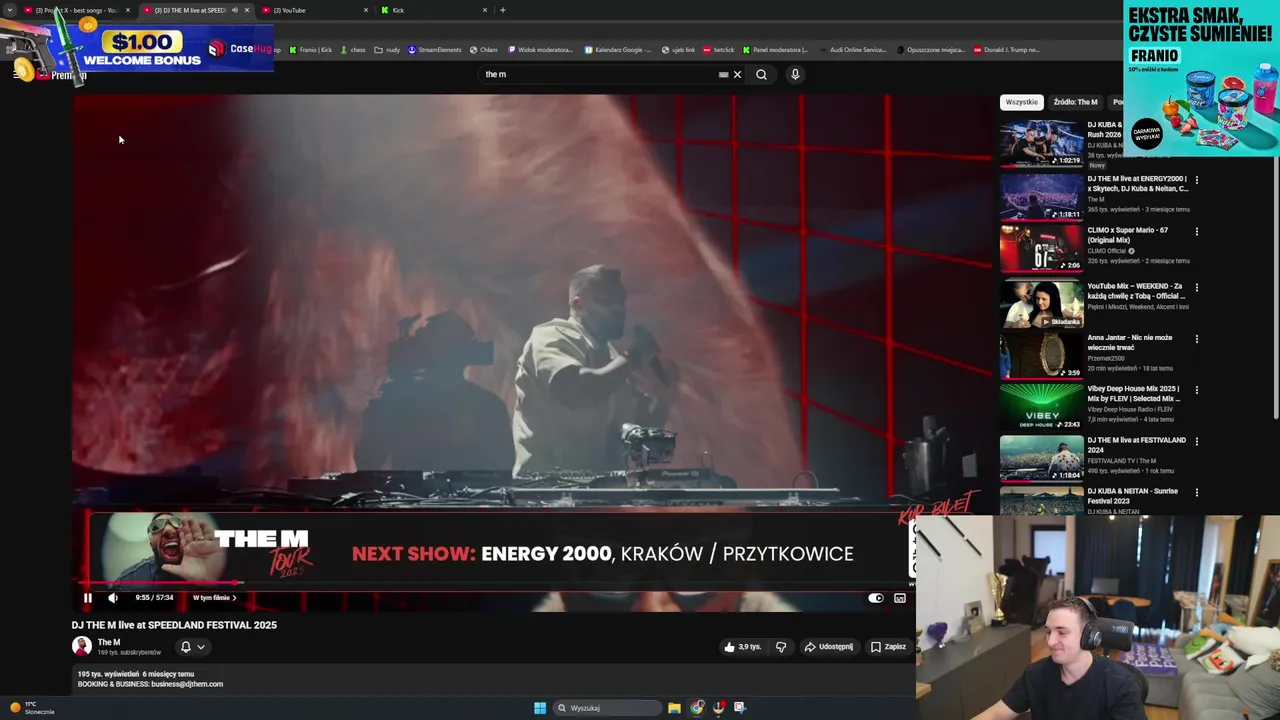Open 'CLIMO x Super Mario - 67' thumbnail
This screenshot has height=720, width=1280.
click(1041, 248)
